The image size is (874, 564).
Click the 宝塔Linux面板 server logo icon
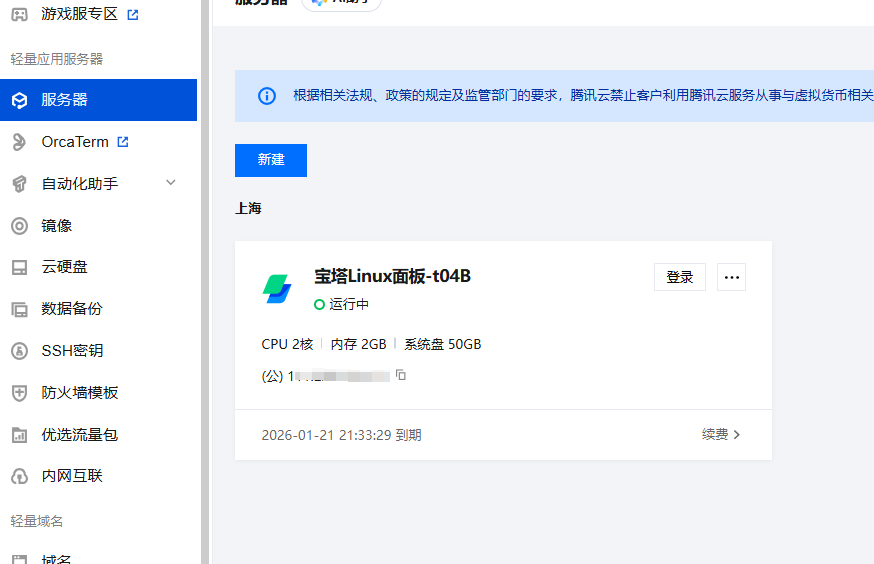pos(277,289)
